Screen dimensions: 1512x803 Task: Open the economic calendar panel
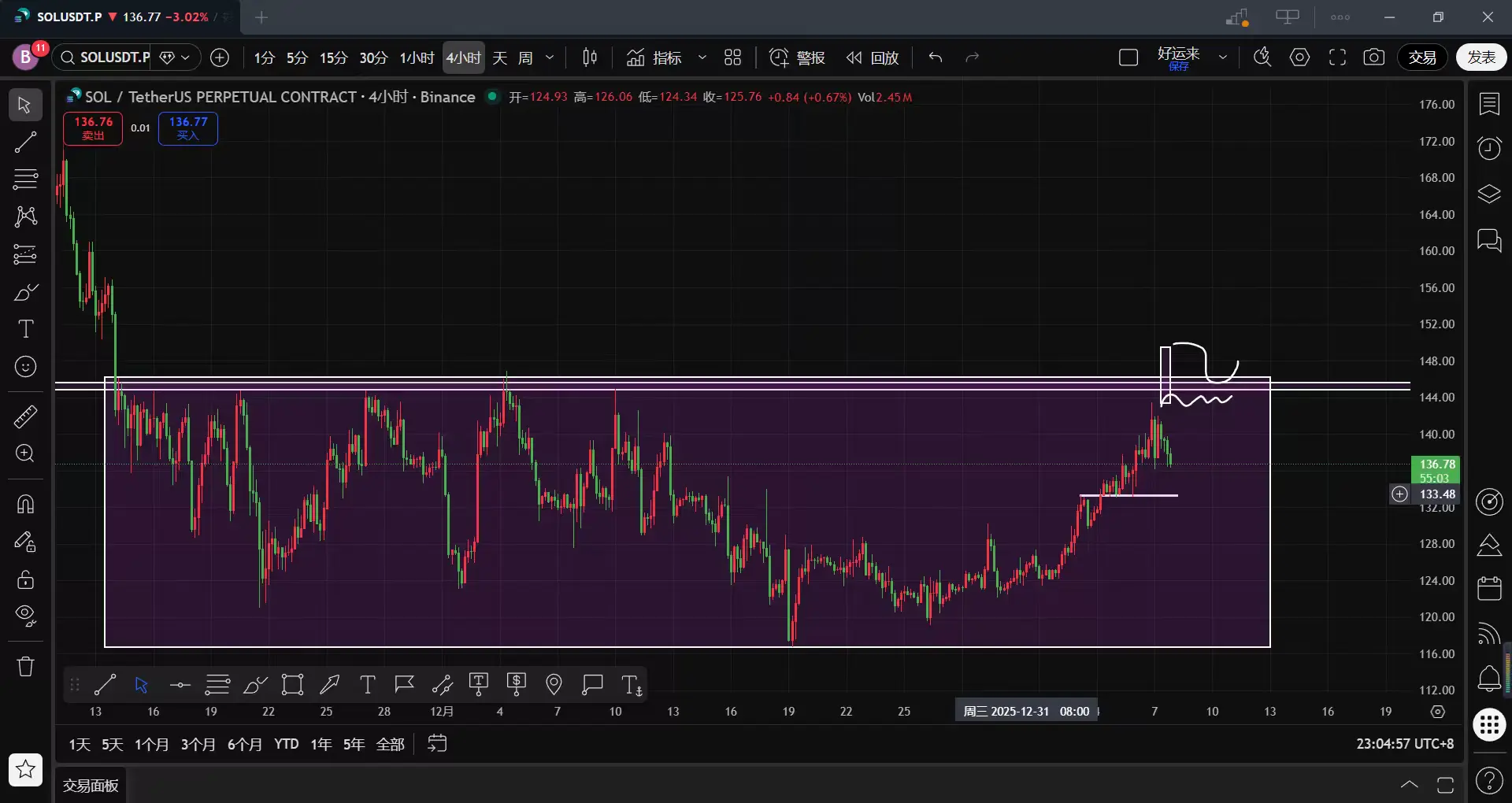point(1489,588)
